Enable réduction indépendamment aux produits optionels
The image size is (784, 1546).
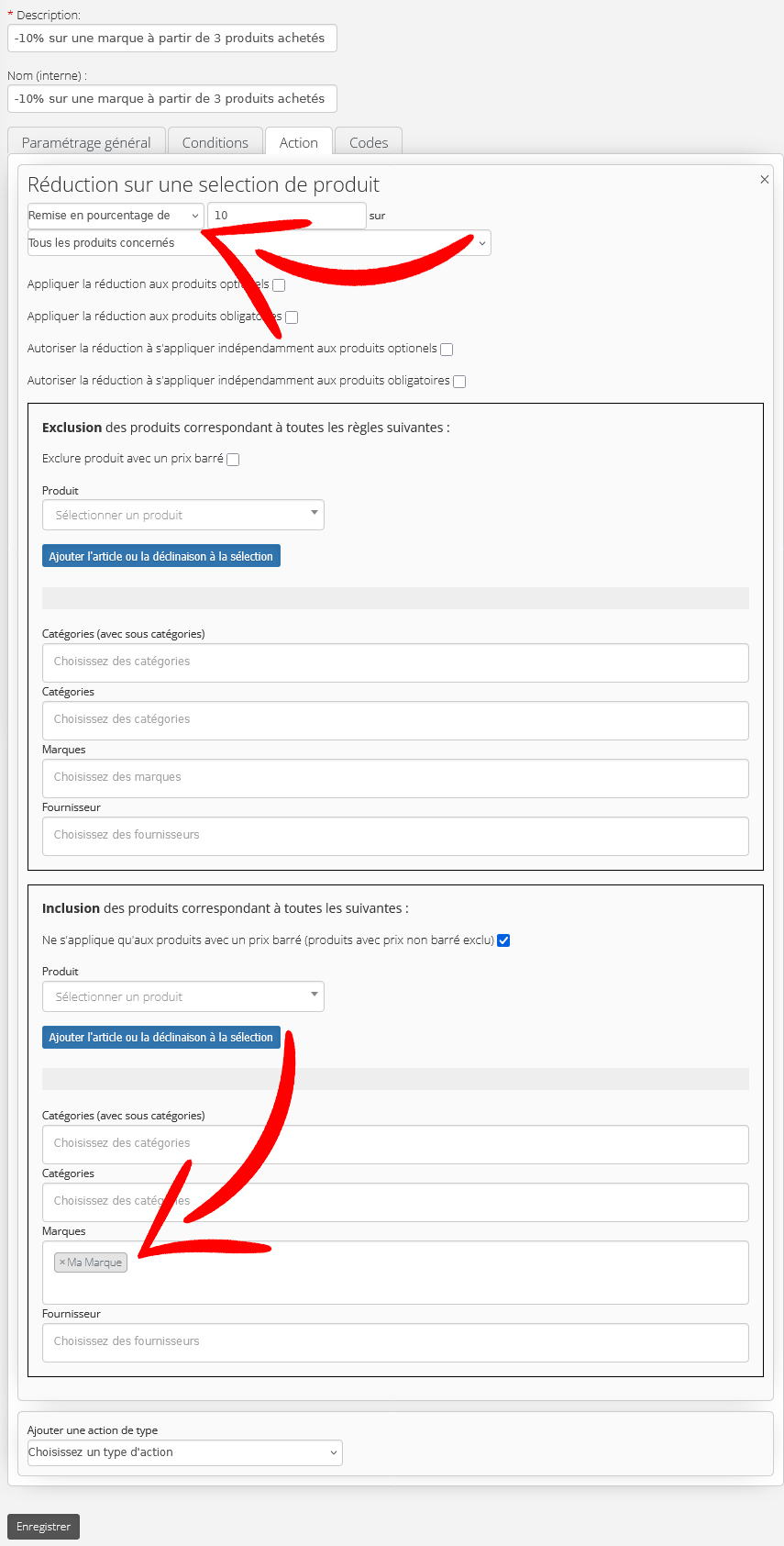(x=447, y=350)
